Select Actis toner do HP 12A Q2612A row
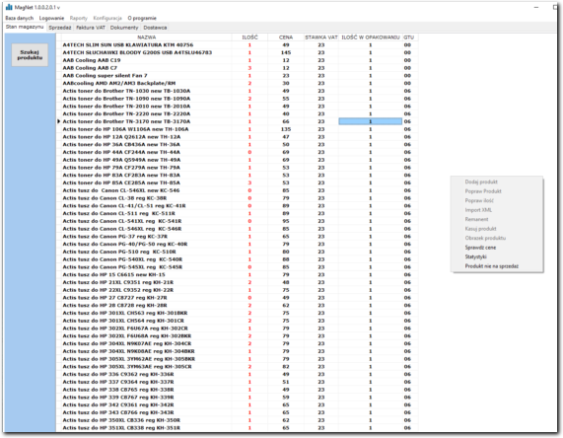The height and width of the screenshot is (438, 563). coord(237,137)
